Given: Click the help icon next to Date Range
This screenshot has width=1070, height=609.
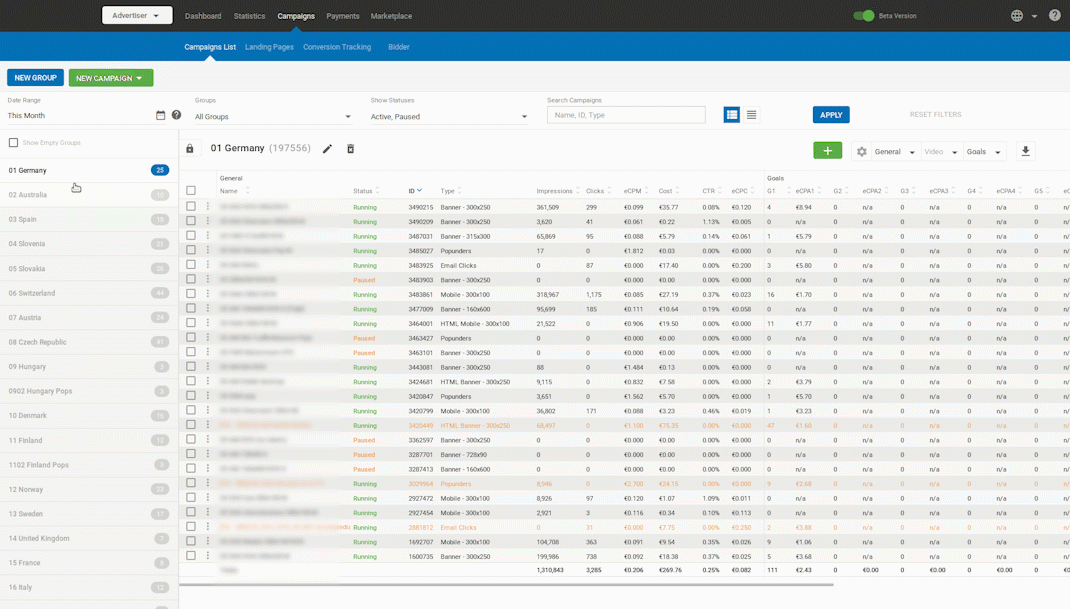Looking at the screenshot, I should pos(177,116).
